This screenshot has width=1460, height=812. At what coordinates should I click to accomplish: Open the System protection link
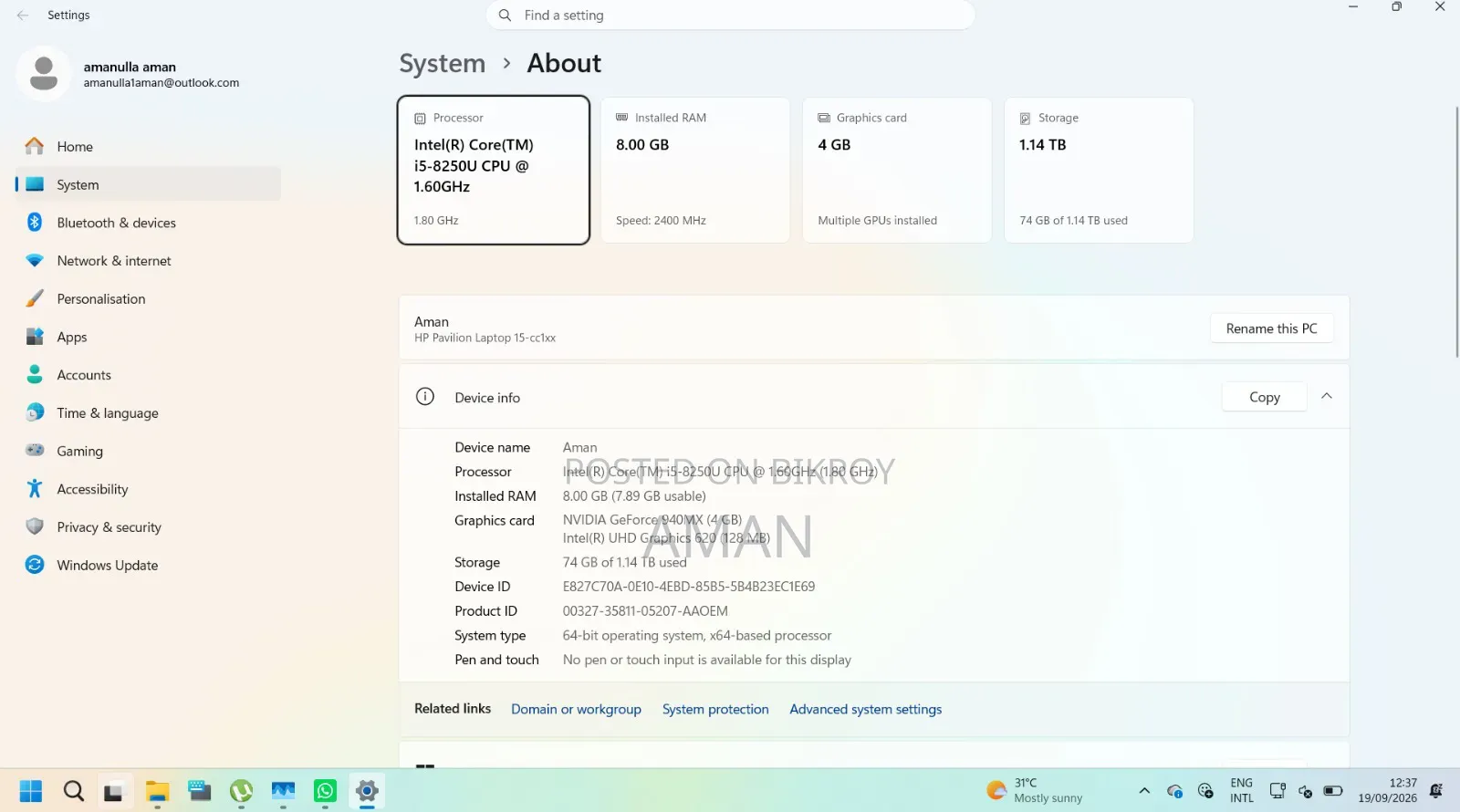(715, 709)
